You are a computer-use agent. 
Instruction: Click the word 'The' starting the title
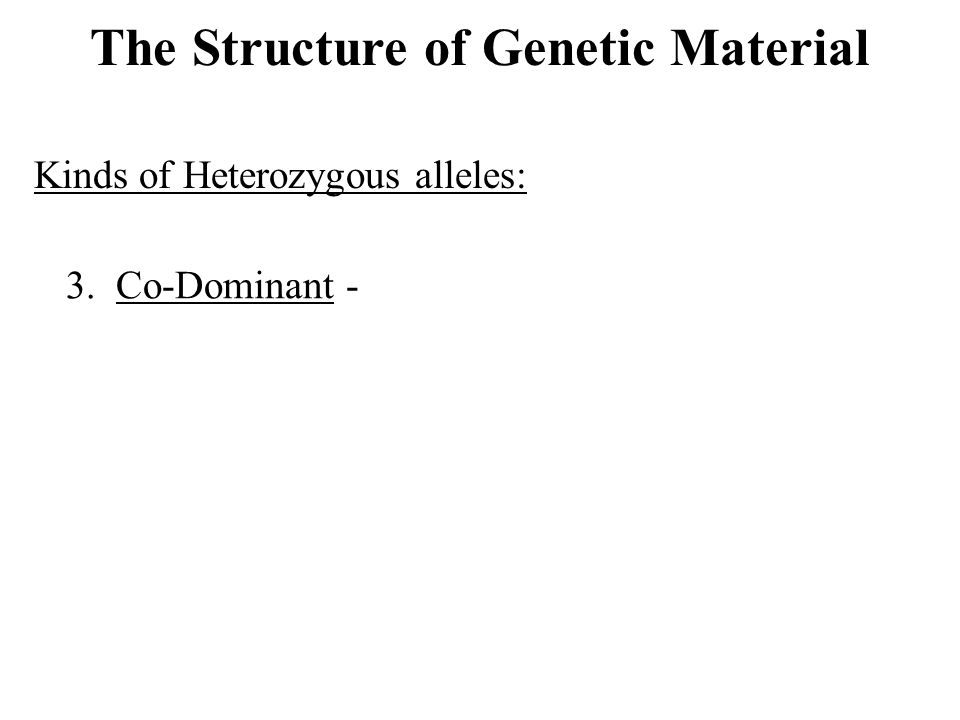coord(133,48)
